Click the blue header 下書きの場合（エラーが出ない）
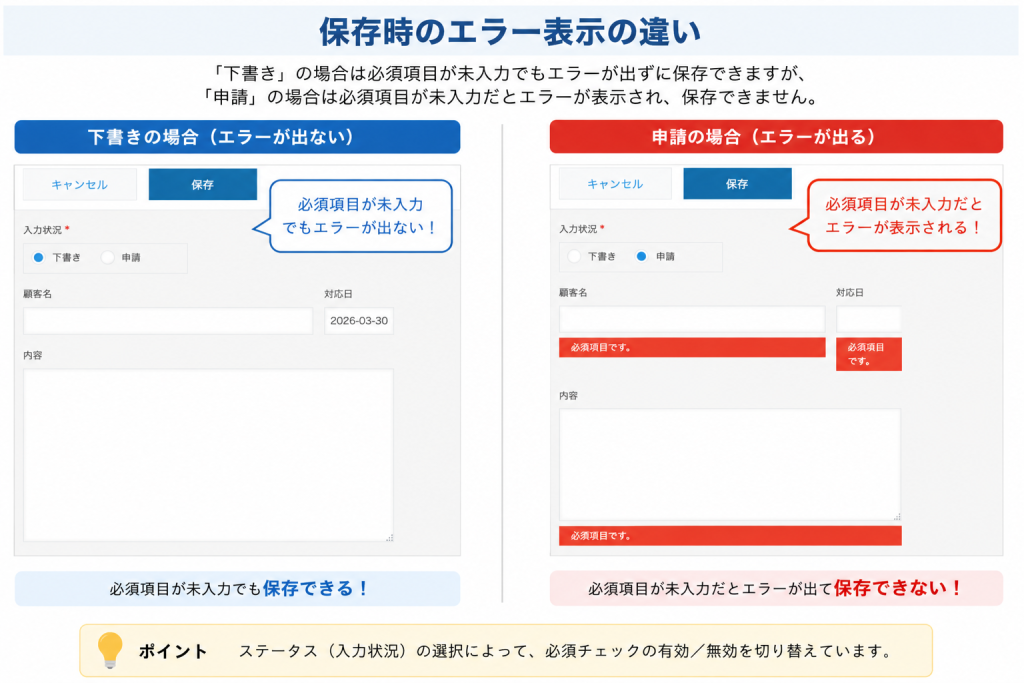The image size is (1024, 683). pyautogui.click(x=237, y=136)
